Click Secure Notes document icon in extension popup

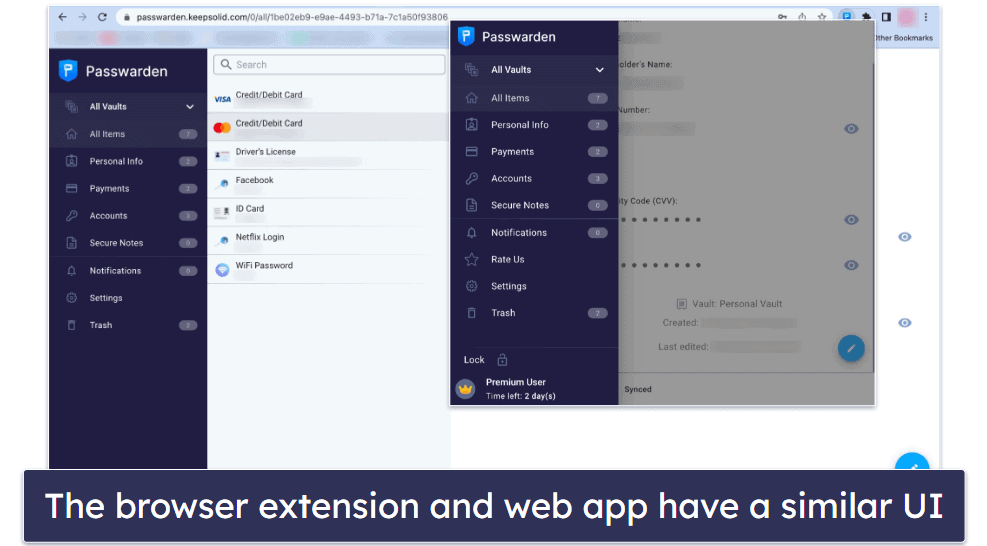pyautogui.click(x=471, y=205)
